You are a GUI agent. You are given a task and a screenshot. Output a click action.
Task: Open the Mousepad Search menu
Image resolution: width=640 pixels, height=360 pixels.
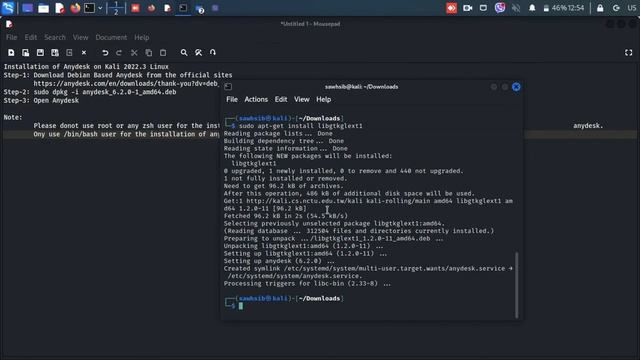pyautogui.click(x=55, y=38)
